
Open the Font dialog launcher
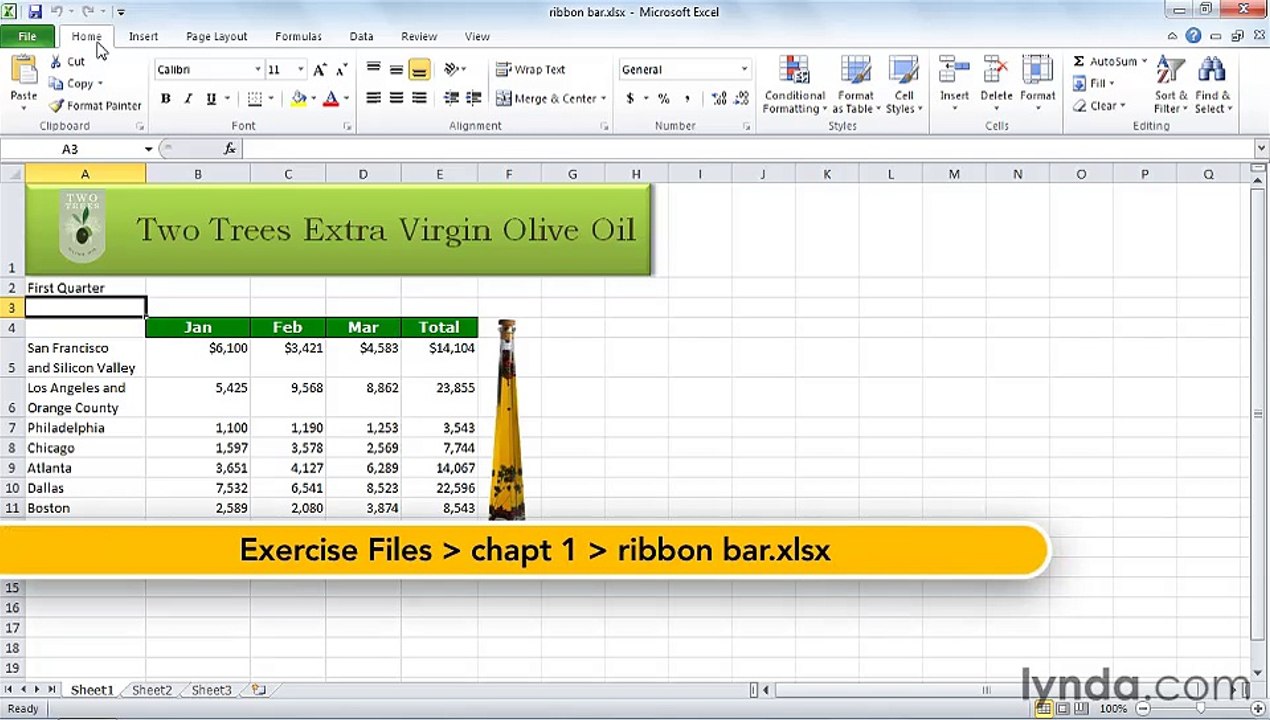coord(347,127)
